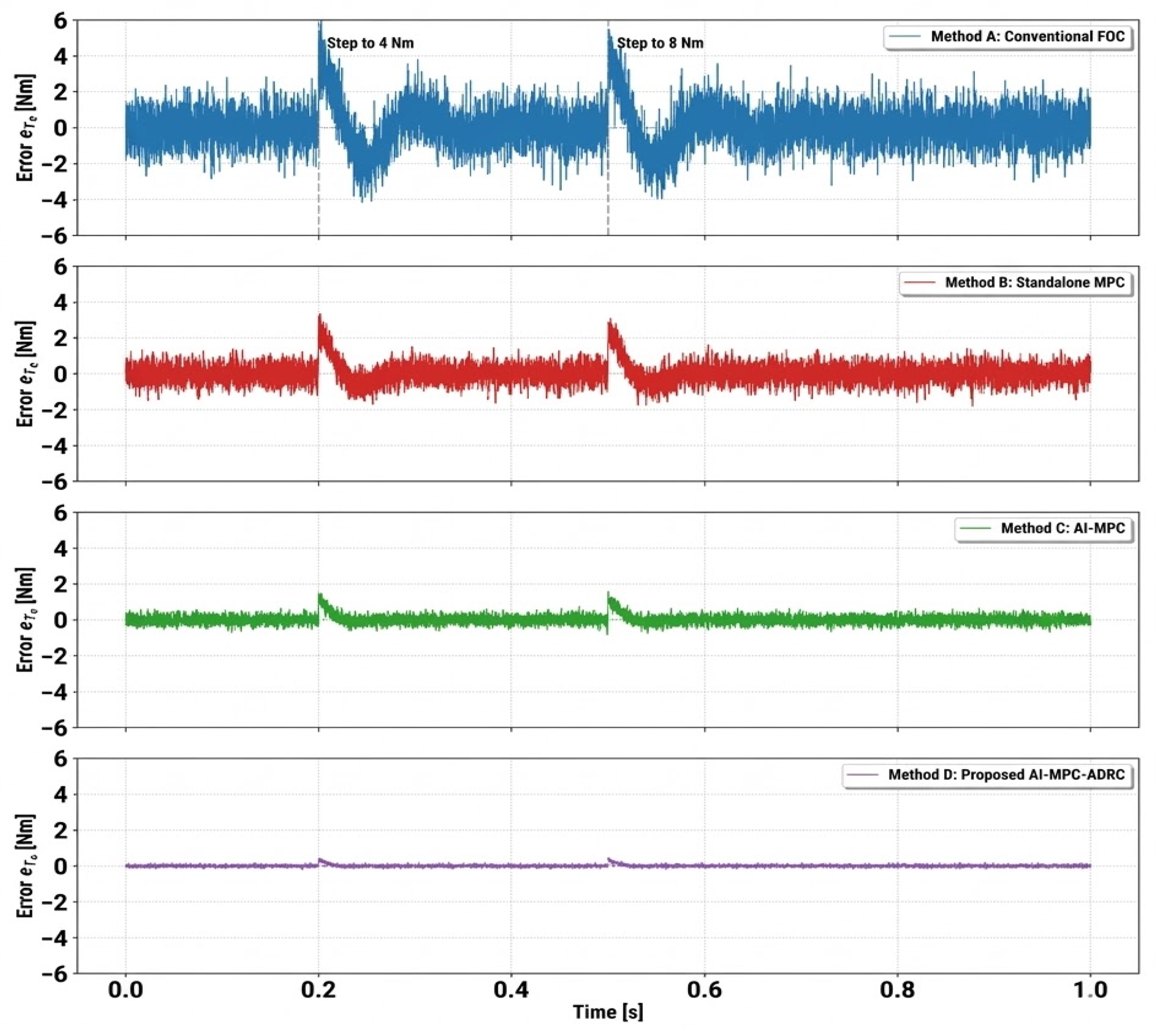Click the y-axis tick −4 on Method A plot
The image size is (1159, 1036).
point(53,200)
